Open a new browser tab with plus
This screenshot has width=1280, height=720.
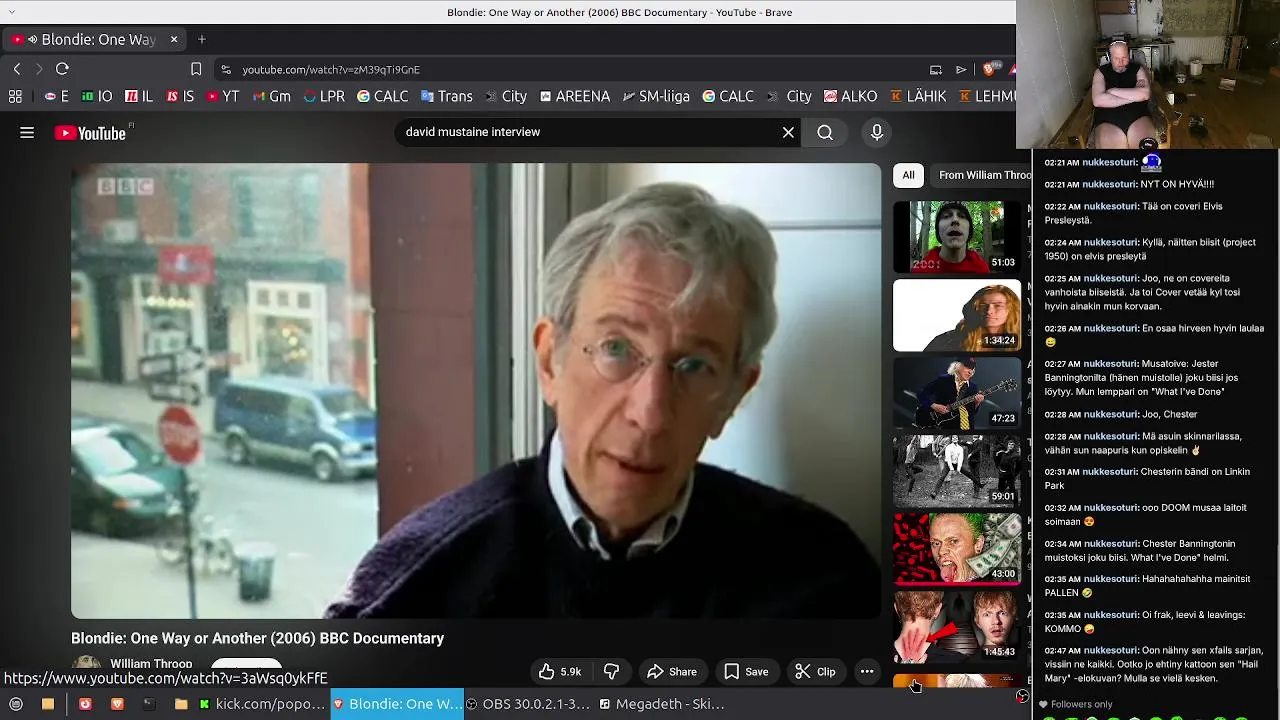(202, 39)
